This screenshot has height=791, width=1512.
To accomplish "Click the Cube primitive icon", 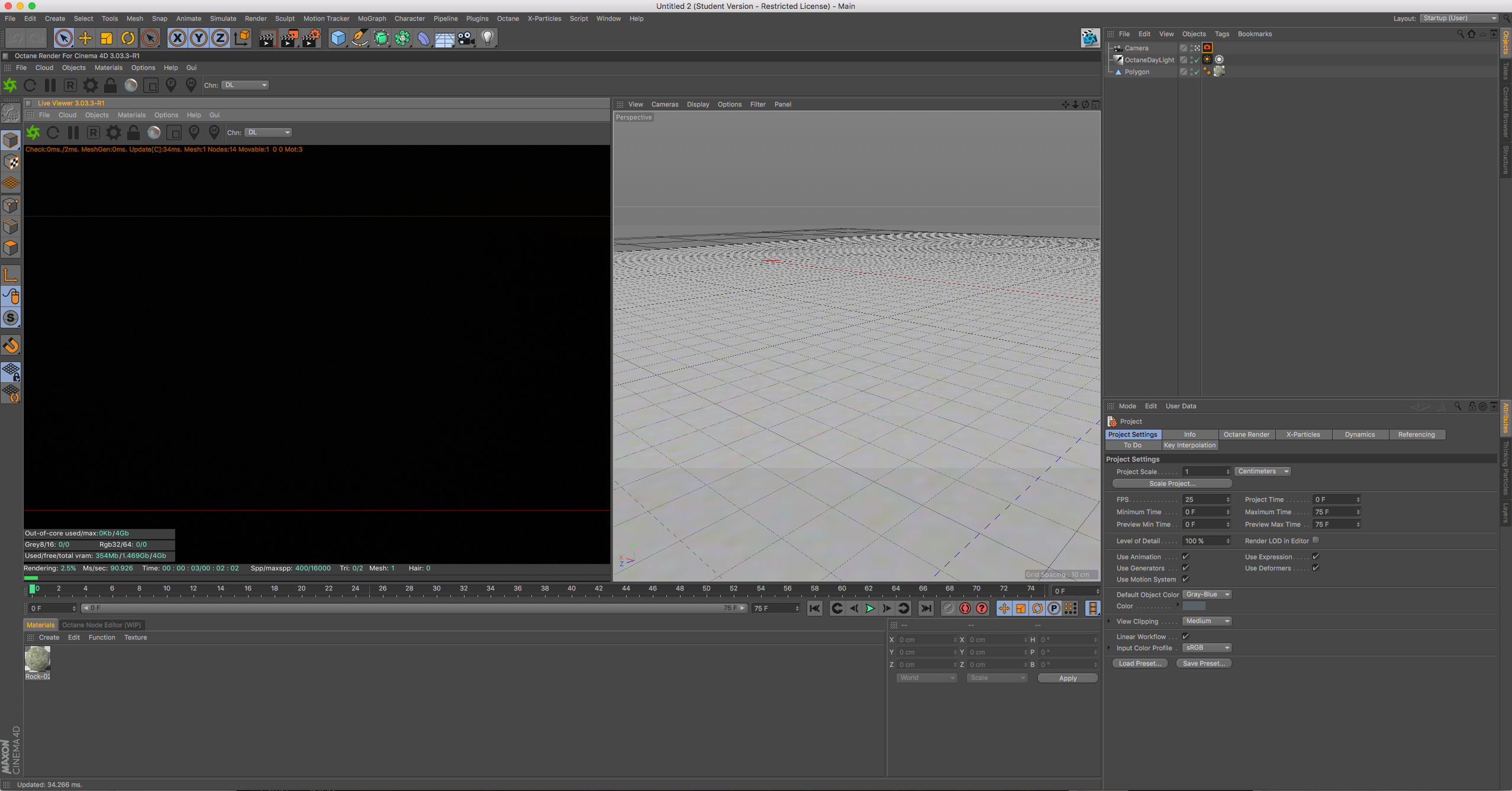I will (x=338, y=38).
